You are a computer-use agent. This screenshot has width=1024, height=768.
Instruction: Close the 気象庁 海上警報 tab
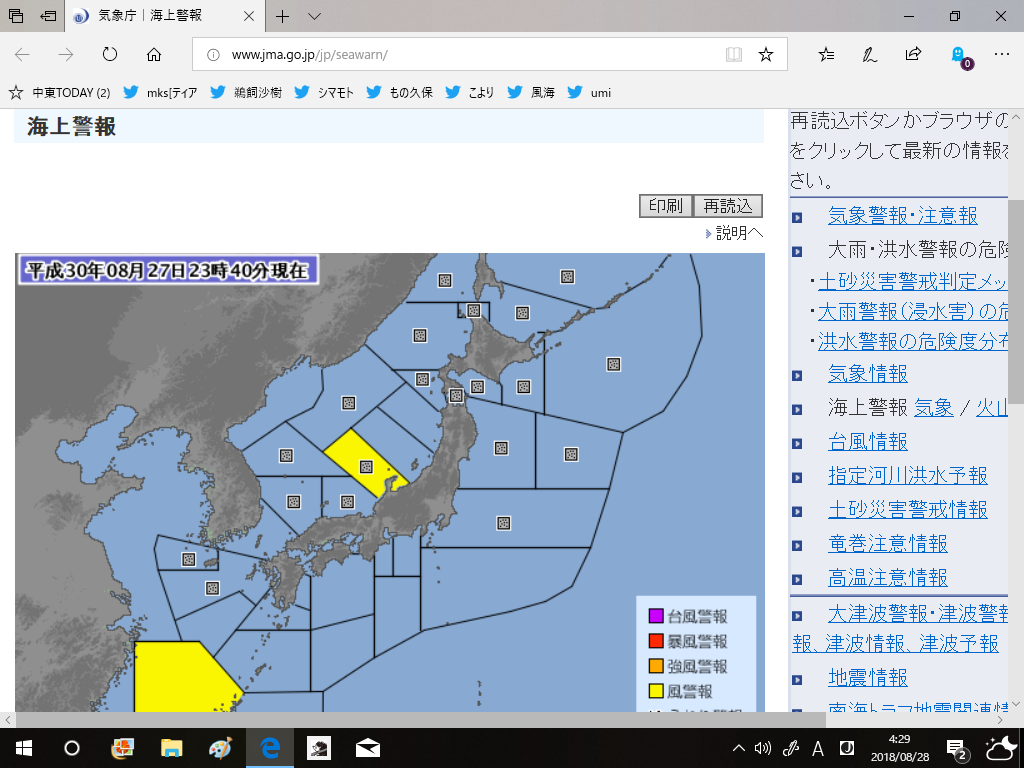pyautogui.click(x=249, y=16)
